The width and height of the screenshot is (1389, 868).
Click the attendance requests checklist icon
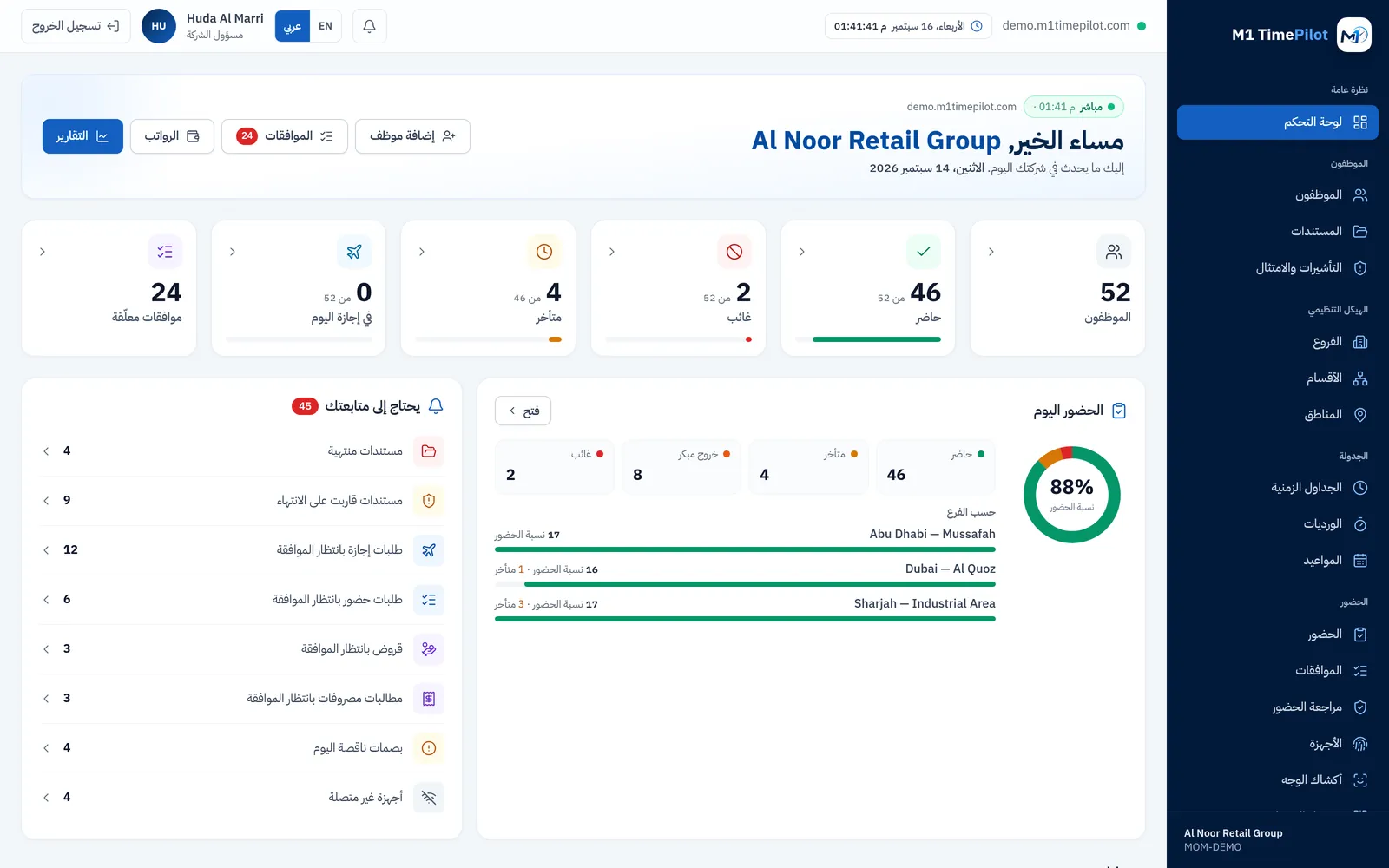(x=429, y=600)
